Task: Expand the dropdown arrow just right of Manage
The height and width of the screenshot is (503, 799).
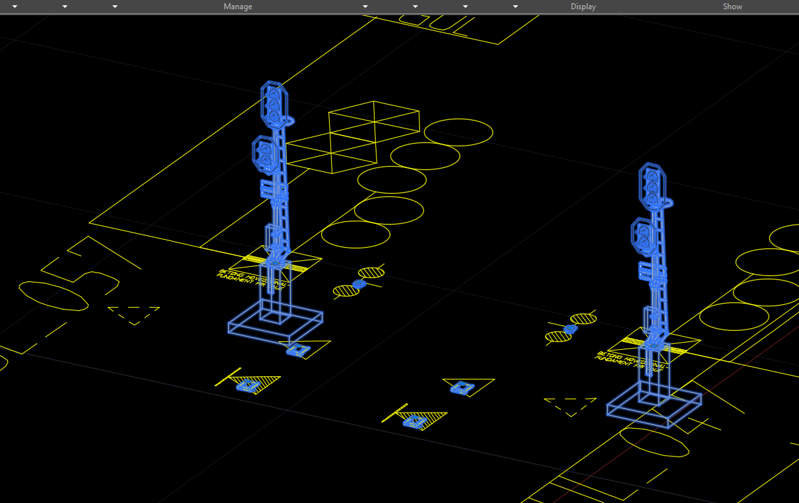Action: tap(365, 7)
